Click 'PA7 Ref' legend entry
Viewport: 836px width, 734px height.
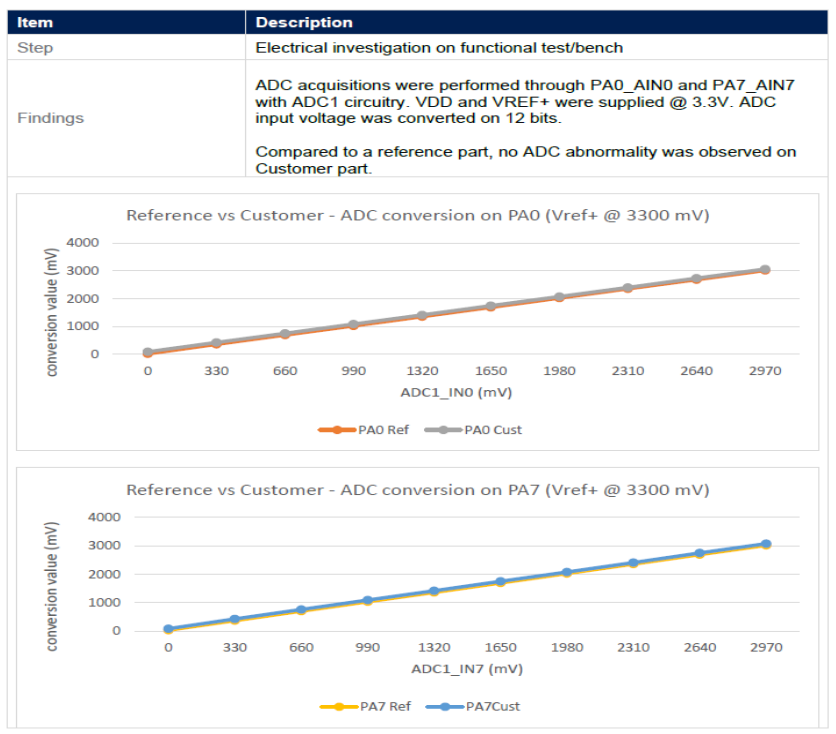coord(365,706)
